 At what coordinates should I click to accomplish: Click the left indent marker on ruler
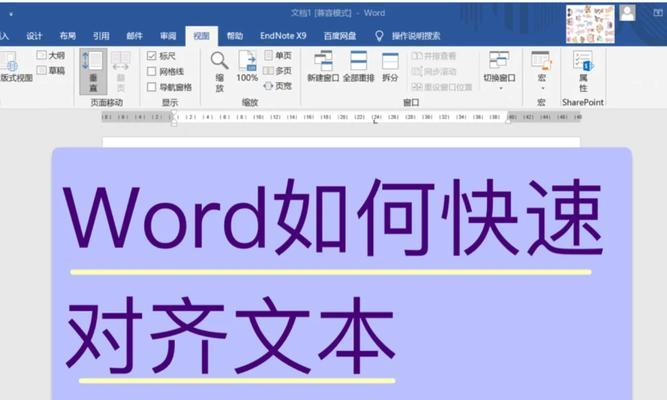tap(174, 118)
